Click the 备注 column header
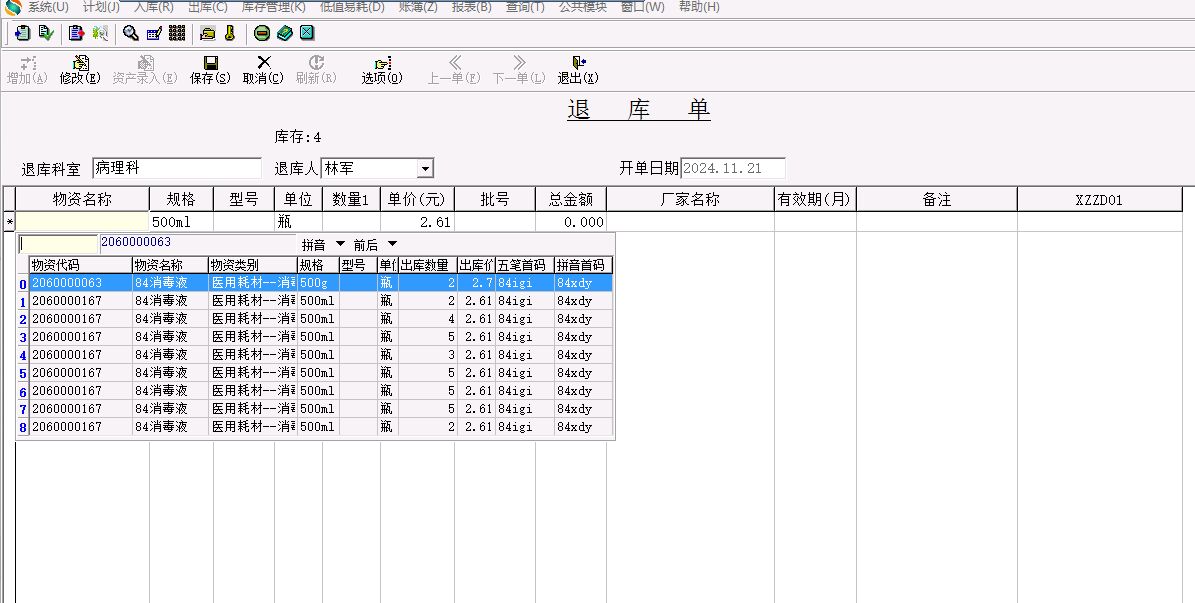Viewport: 1195px width, 603px height. [x=937, y=199]
